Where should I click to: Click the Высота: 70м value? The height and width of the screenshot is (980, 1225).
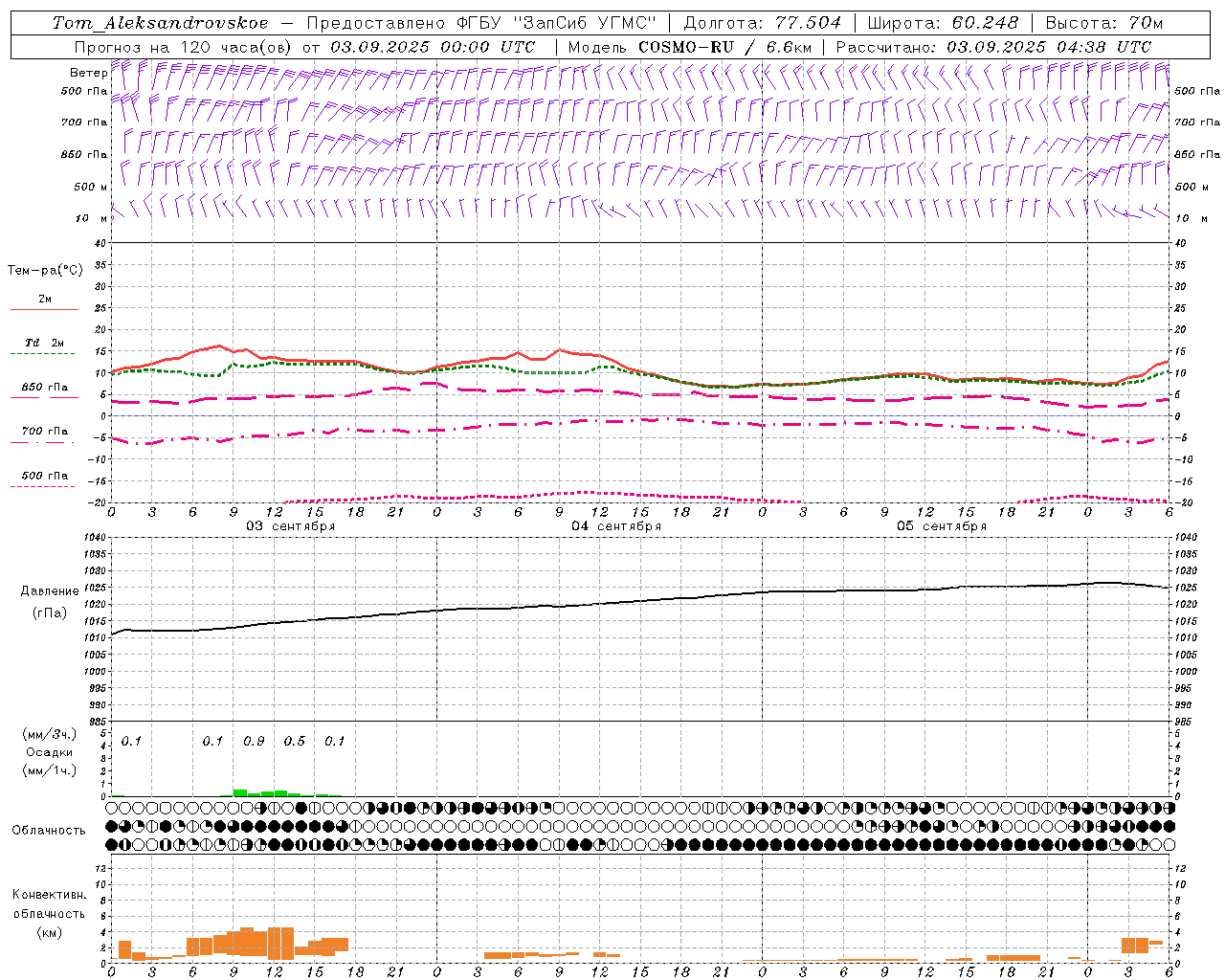coord(1103,23)
